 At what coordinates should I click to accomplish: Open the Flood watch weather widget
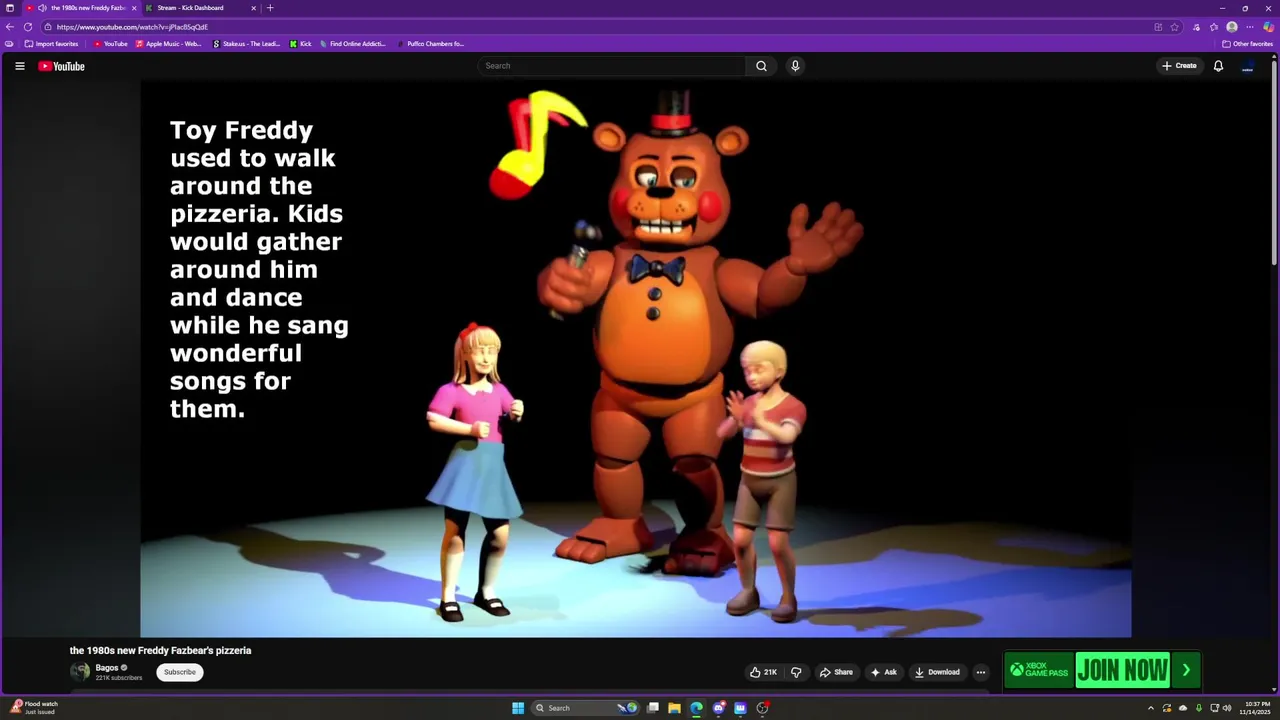click(x=35, y=708)
